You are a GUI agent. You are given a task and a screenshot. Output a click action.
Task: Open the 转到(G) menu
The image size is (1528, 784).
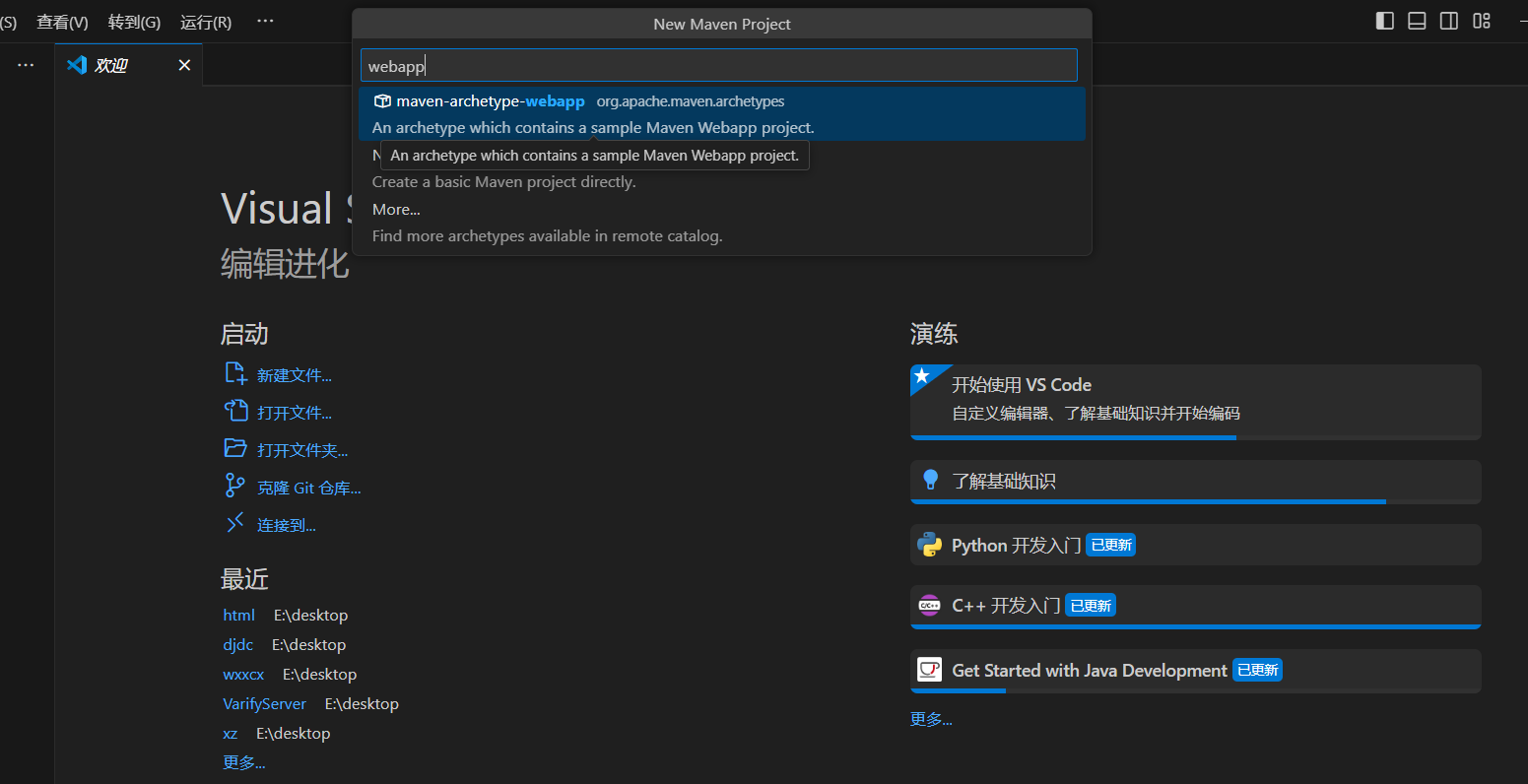(134, 22)
